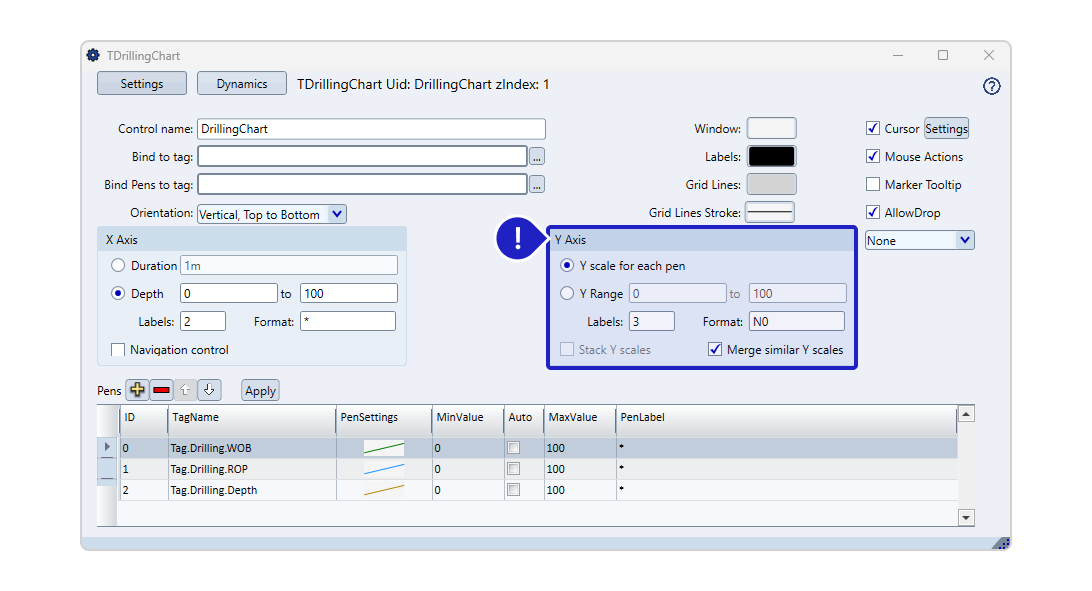1092x591 pixels.
Task: Click the move pen down arrow
Action: point(209,390)
